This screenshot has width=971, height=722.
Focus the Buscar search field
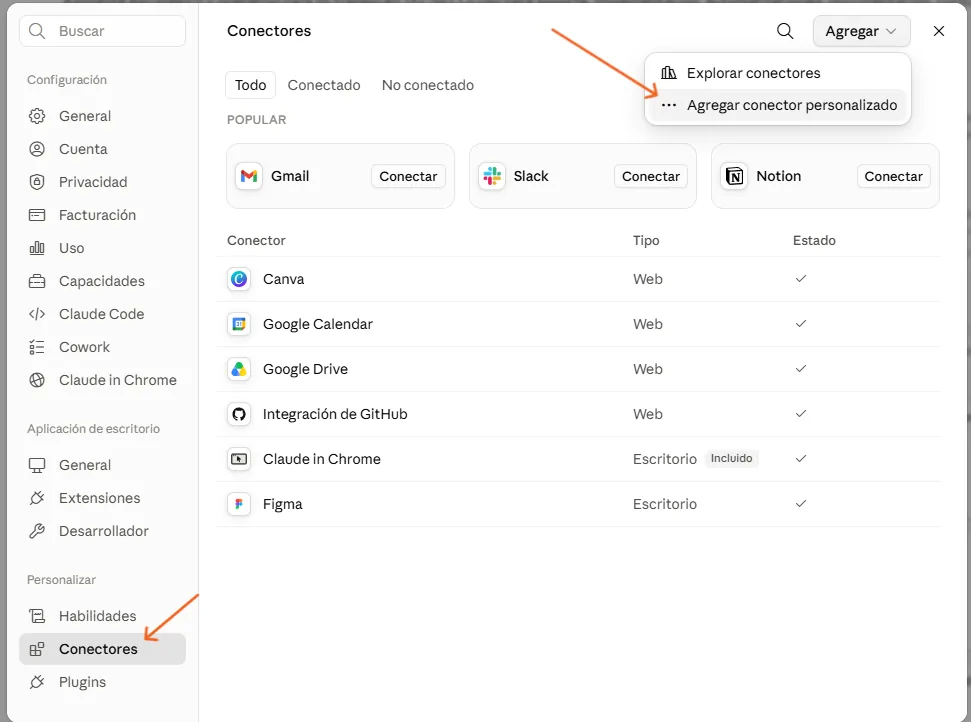coord(102,31)
